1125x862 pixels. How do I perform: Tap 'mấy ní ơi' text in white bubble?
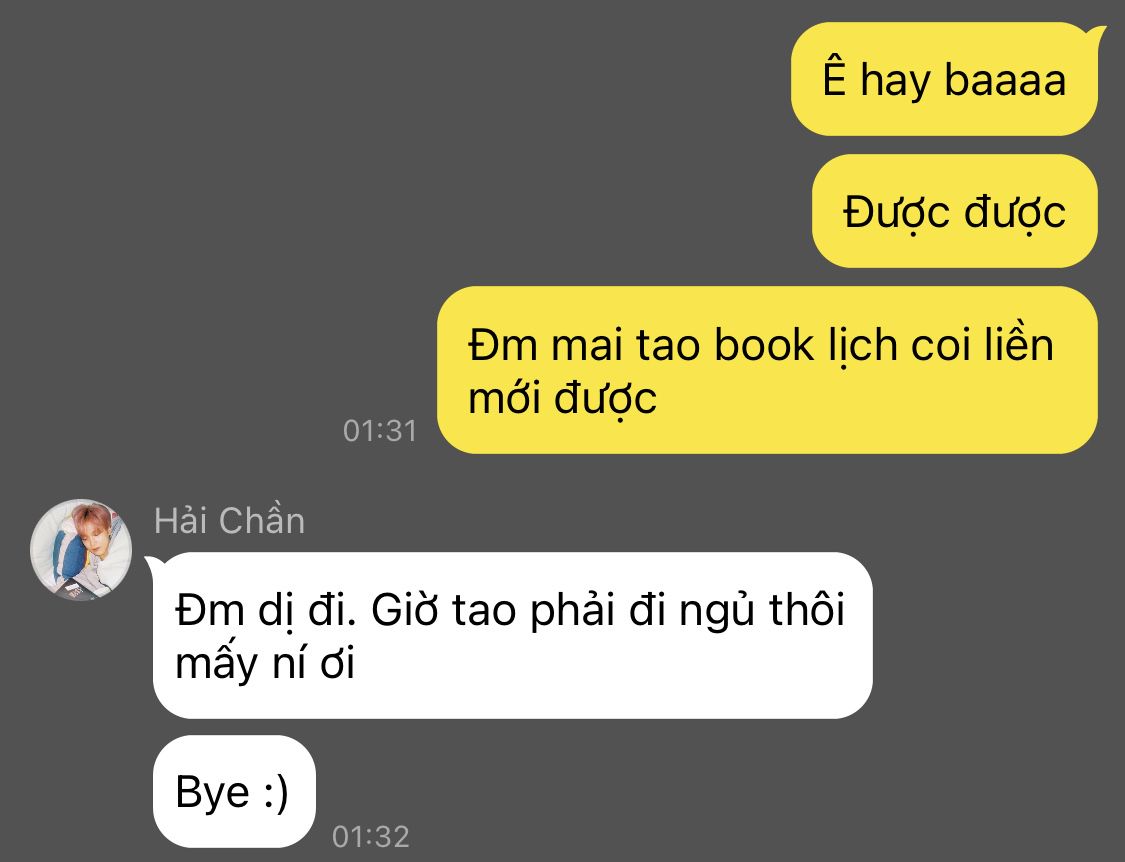click(265, 662)
